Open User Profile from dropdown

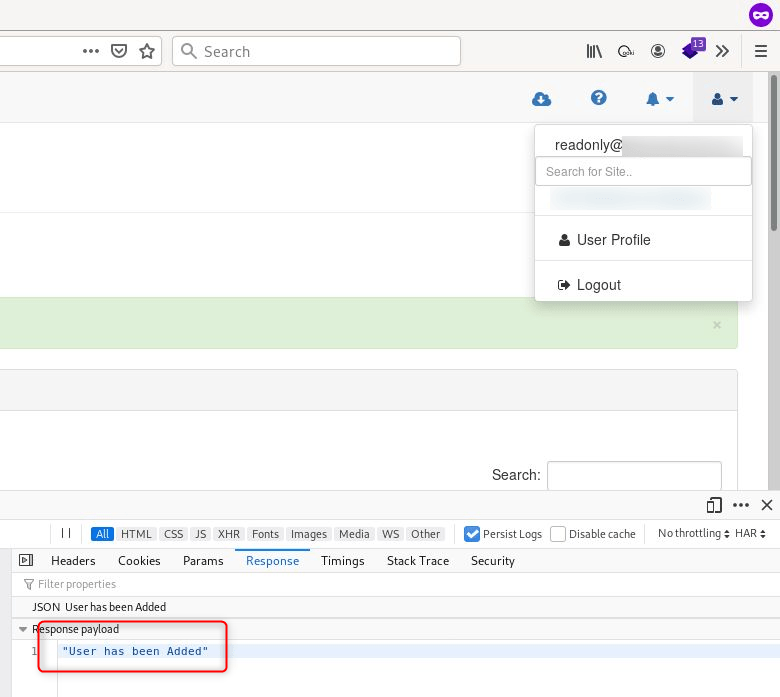[613, 240]
